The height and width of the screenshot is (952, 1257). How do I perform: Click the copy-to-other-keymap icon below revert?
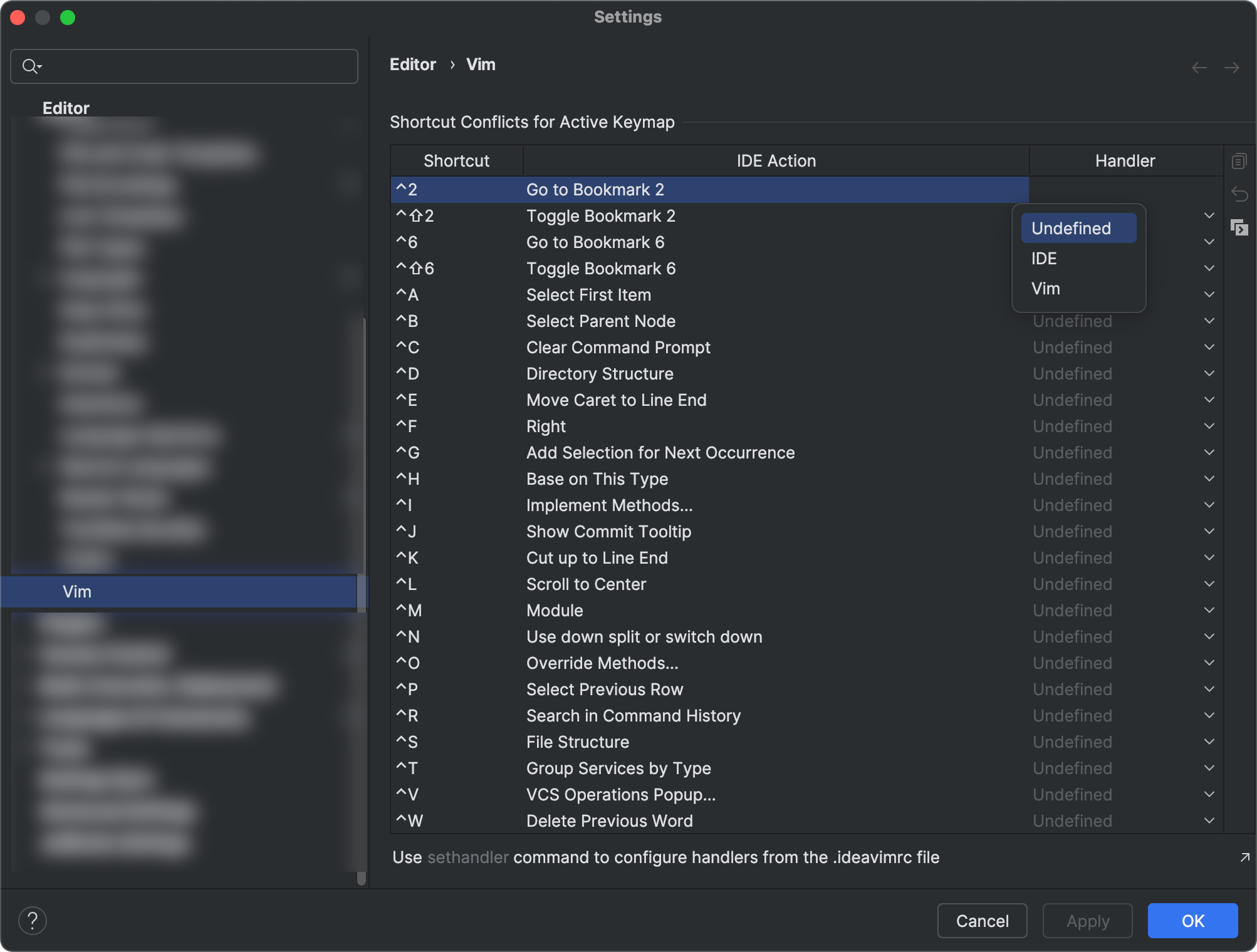click(x=1240, y=228)
